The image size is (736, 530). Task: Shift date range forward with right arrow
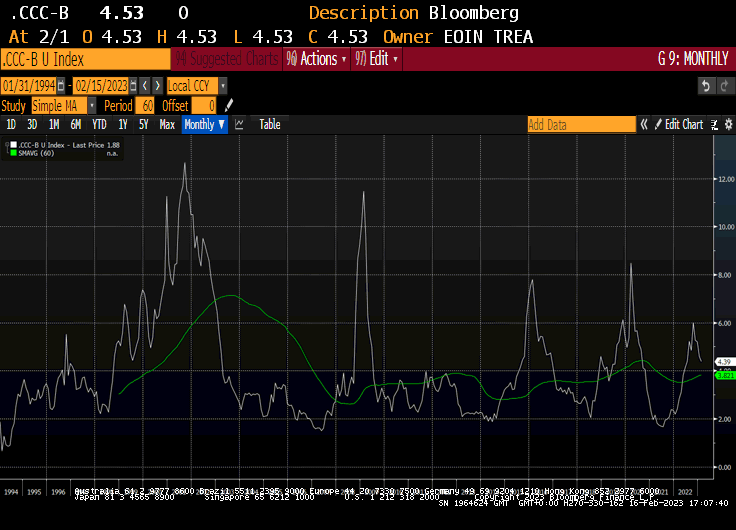[x=157, y=86]
